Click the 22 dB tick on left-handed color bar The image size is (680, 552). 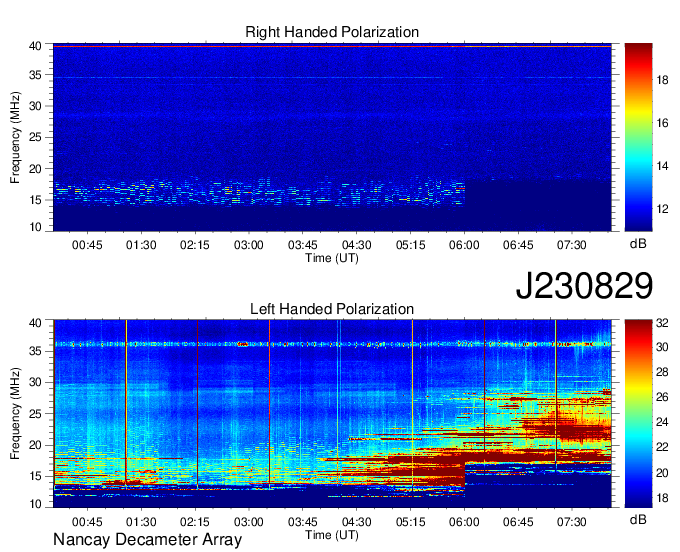coord(663,447)
